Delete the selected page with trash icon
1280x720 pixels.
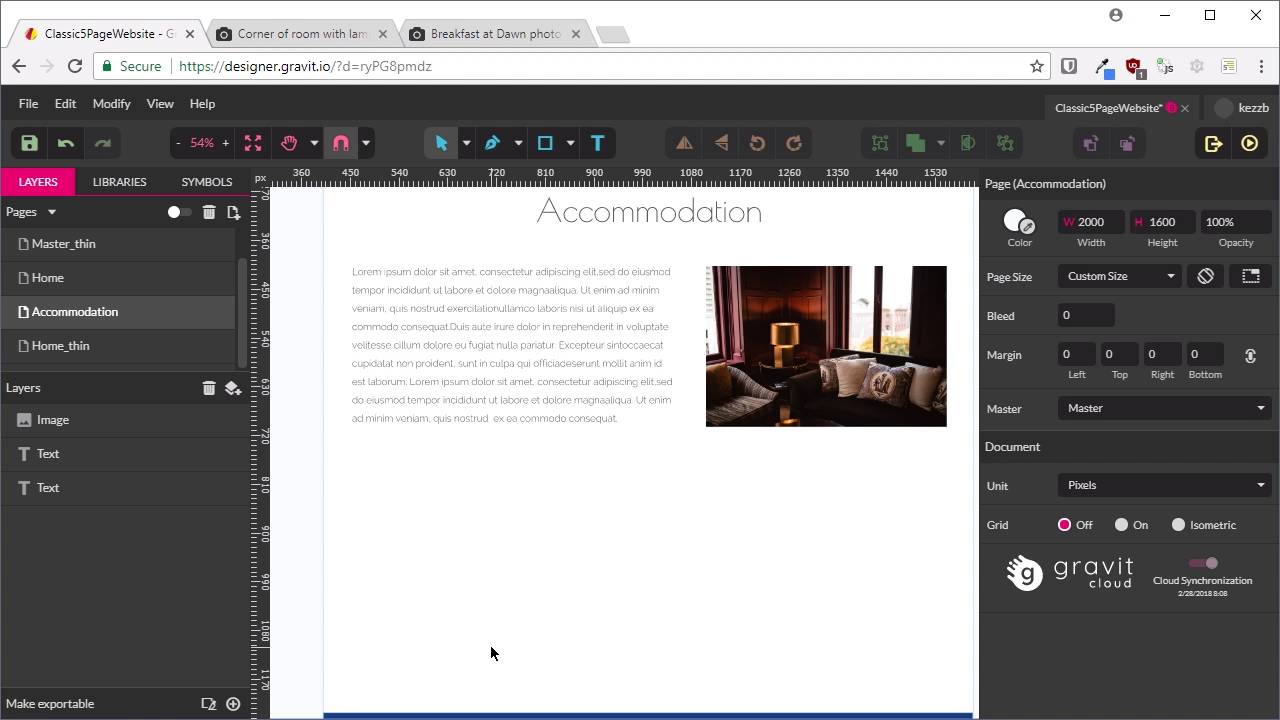pyautogui.click(x=209, y=212)
